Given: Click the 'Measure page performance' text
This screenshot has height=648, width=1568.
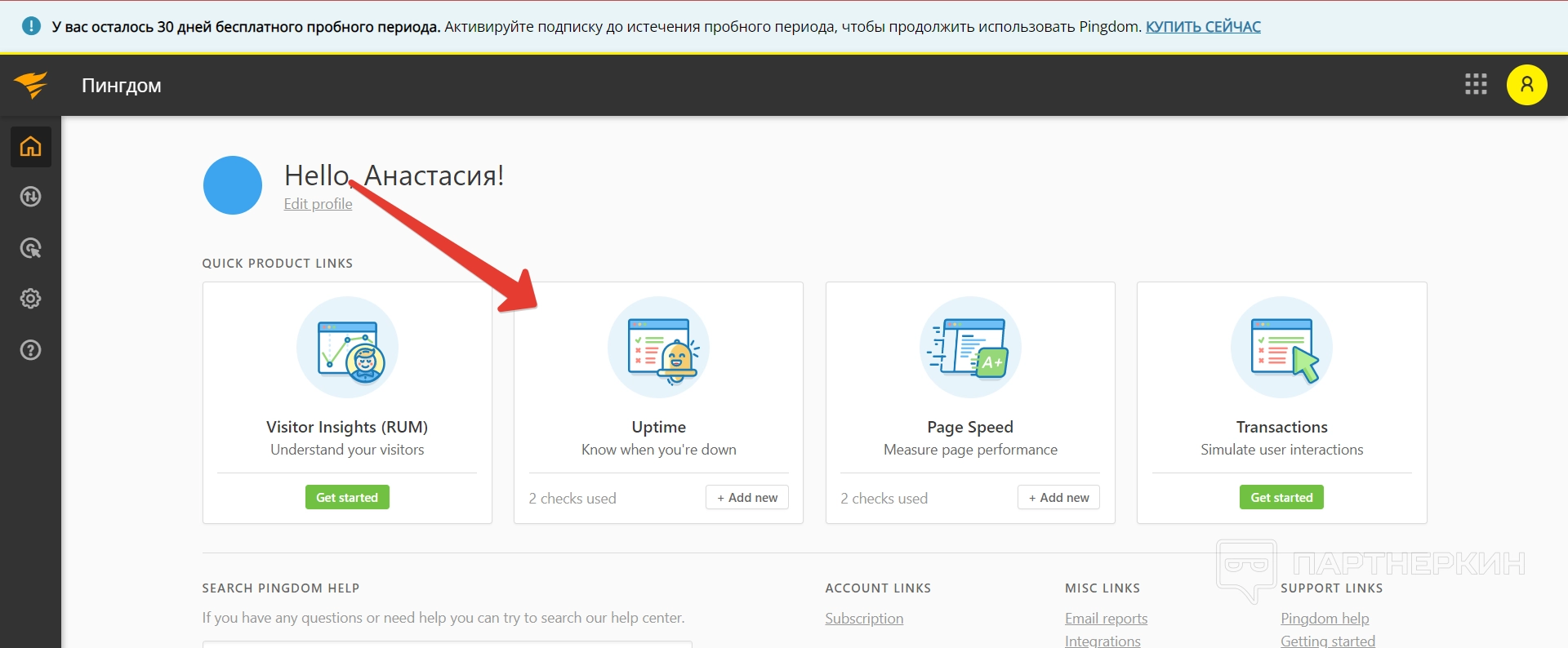Looking at the screenshot, I should point(970,450).
